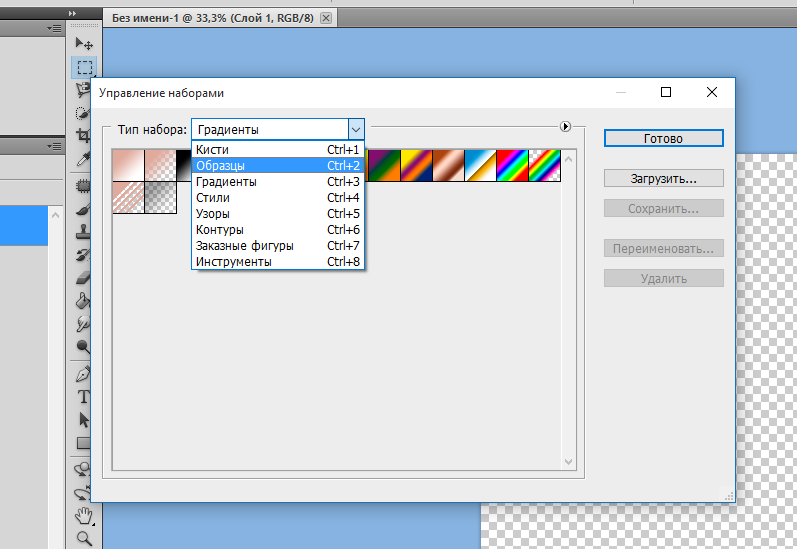Select the Horizontal Type tool
Image resolution: width=797 pixels, height=549 pixels.
pyautogui.click(x=84, y=397)
